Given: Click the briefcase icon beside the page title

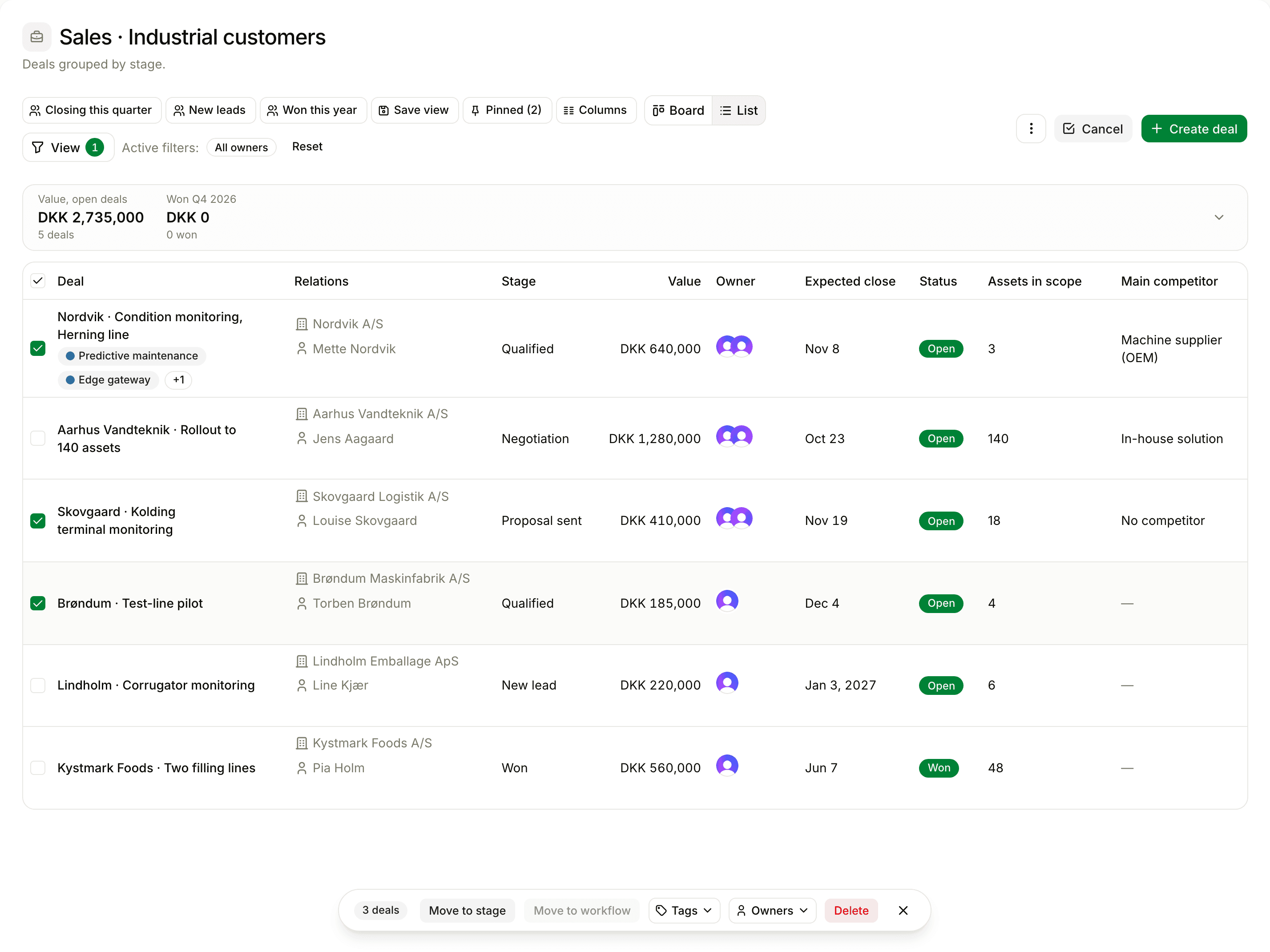Looking at the screenshot, I should pos(37,37).
